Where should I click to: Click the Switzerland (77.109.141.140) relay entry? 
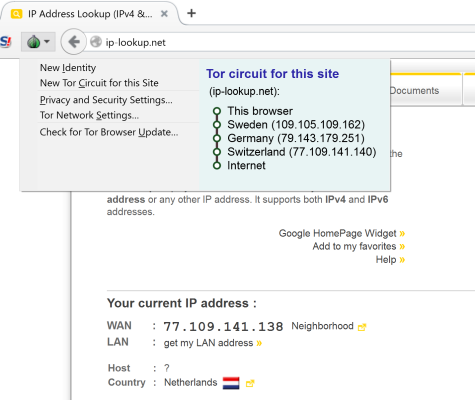pos(302,152)
